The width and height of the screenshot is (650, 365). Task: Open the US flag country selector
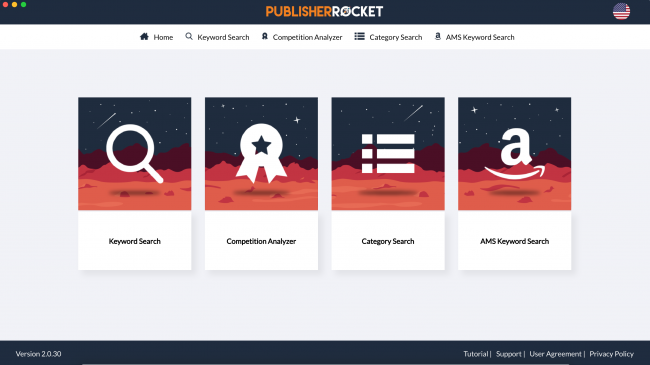[621, 11]
